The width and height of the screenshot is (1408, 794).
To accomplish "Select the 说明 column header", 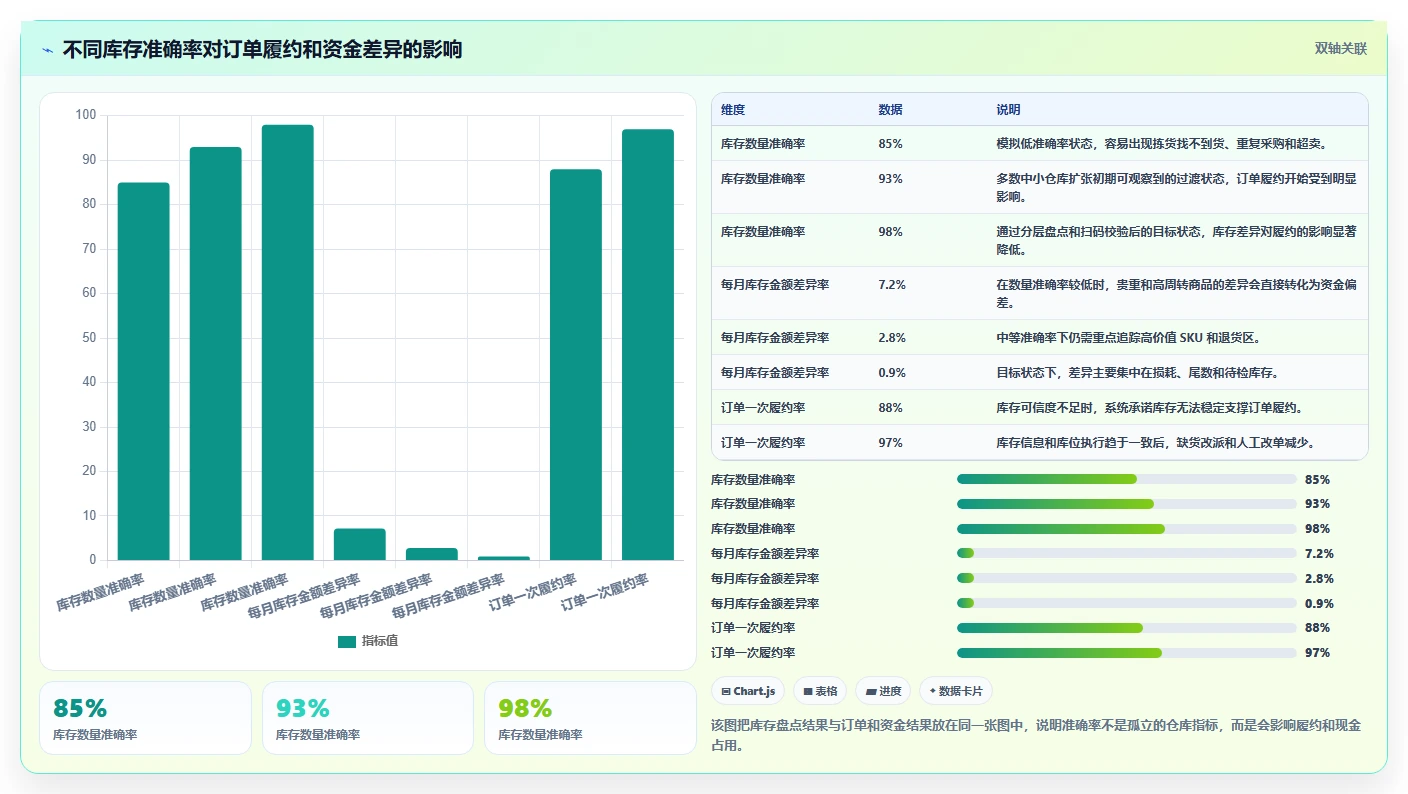I will [1008, 110].
